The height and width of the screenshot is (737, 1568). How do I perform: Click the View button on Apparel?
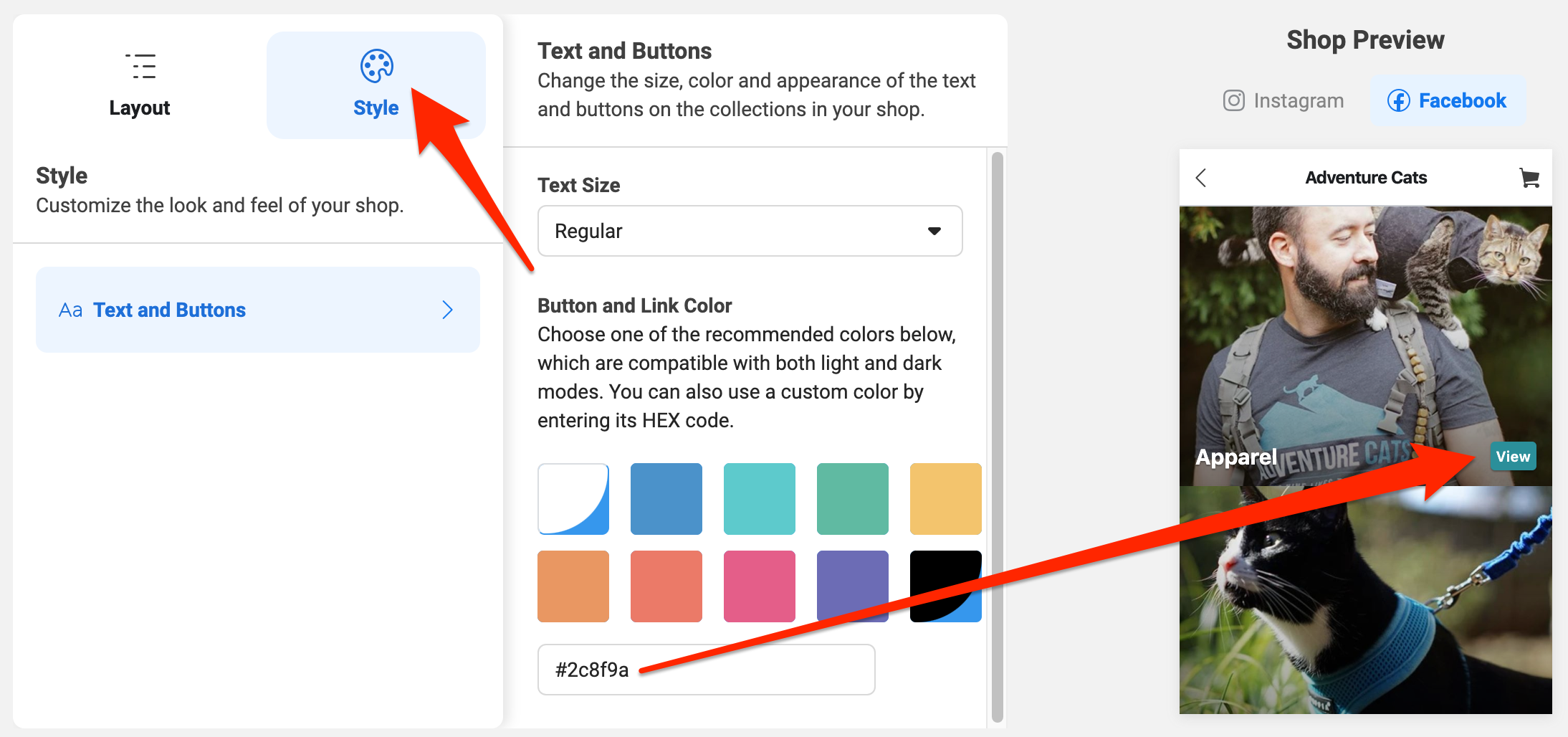(x=1513, y=457)
